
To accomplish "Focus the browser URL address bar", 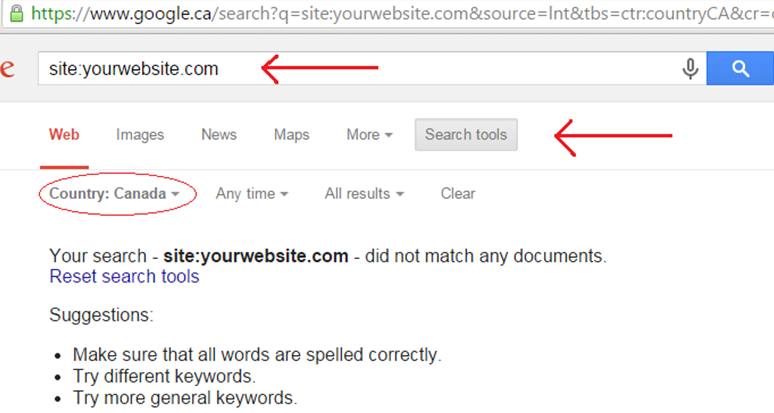I will coord(400,16).
